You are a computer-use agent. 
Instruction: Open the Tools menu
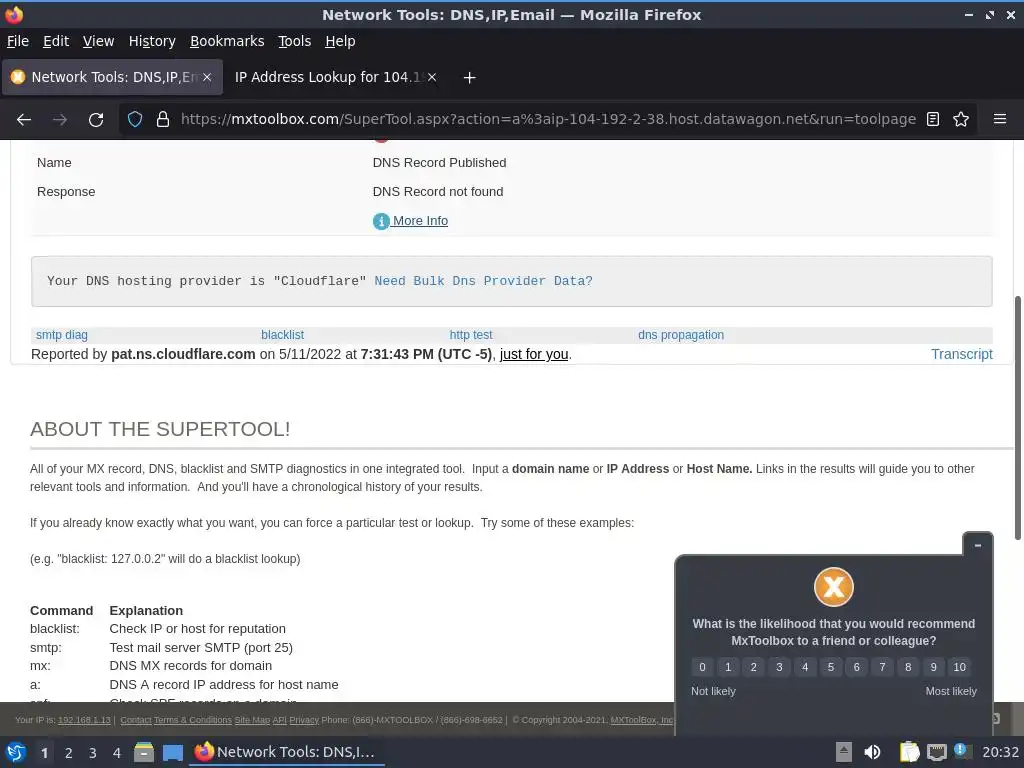295,41
